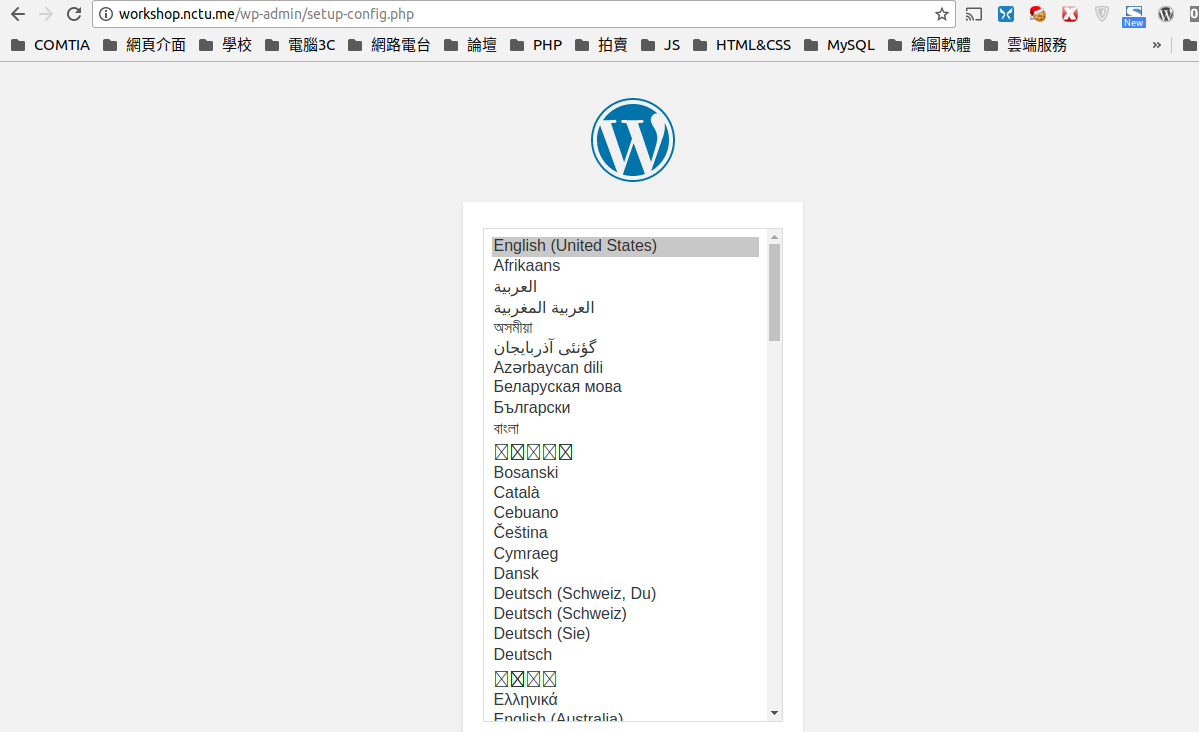Open the 網路電台 bookmarks folder
Image resolution: width=1199 pixels, height=732 pixels.
point(389,45)
